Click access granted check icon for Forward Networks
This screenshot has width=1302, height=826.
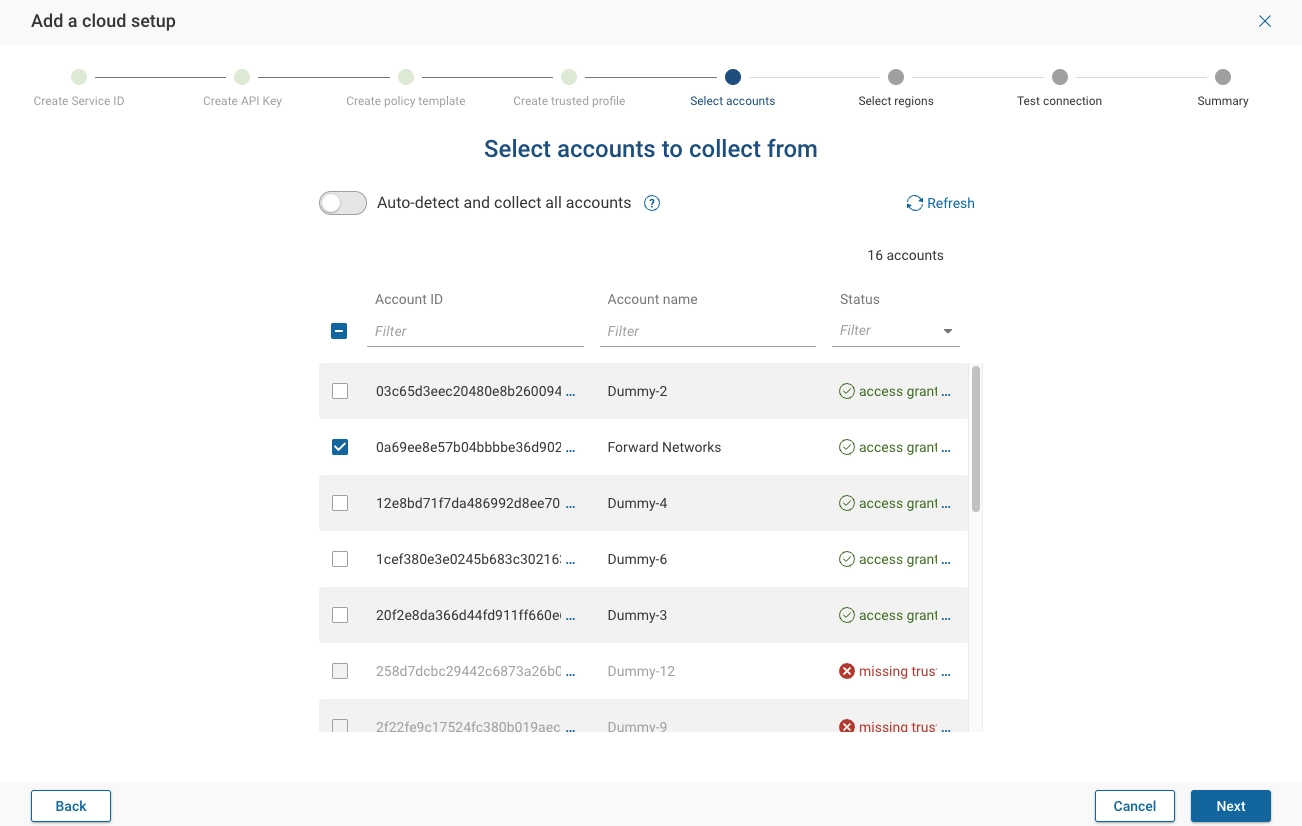(x=847, y=447)
